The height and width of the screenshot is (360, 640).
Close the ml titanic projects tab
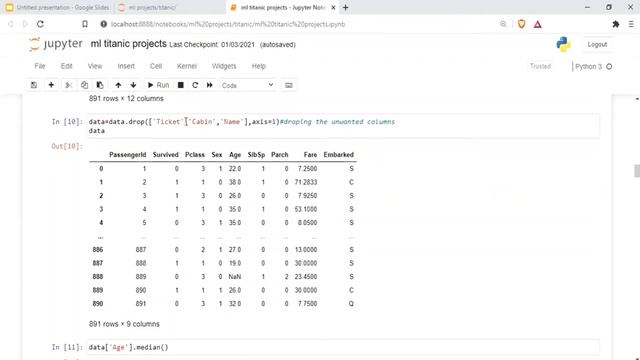coord(333,7)
